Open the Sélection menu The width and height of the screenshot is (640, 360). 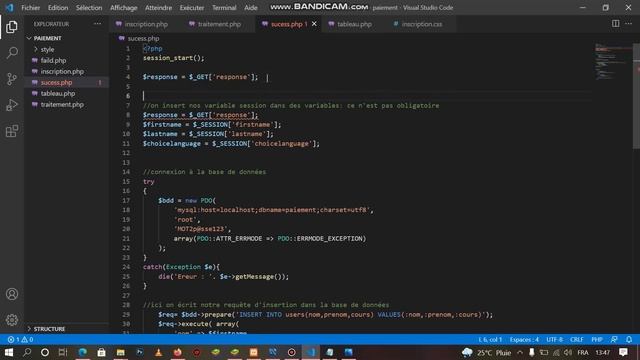click(x=89, y=8)
